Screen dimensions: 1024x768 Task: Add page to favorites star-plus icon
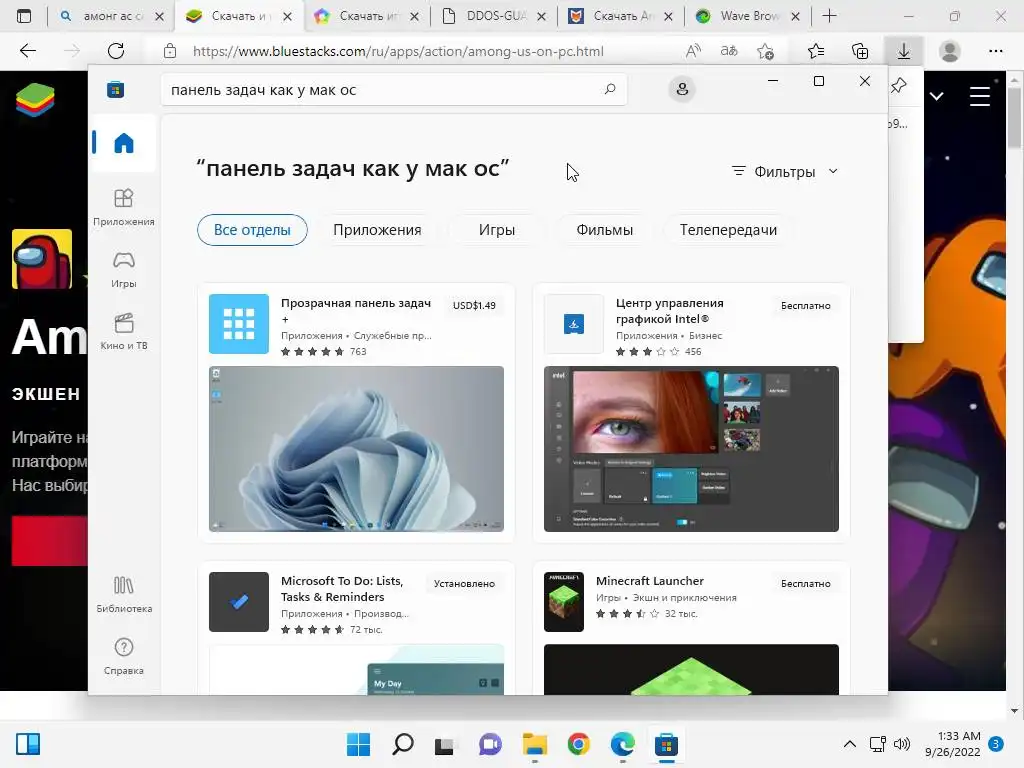765,51
